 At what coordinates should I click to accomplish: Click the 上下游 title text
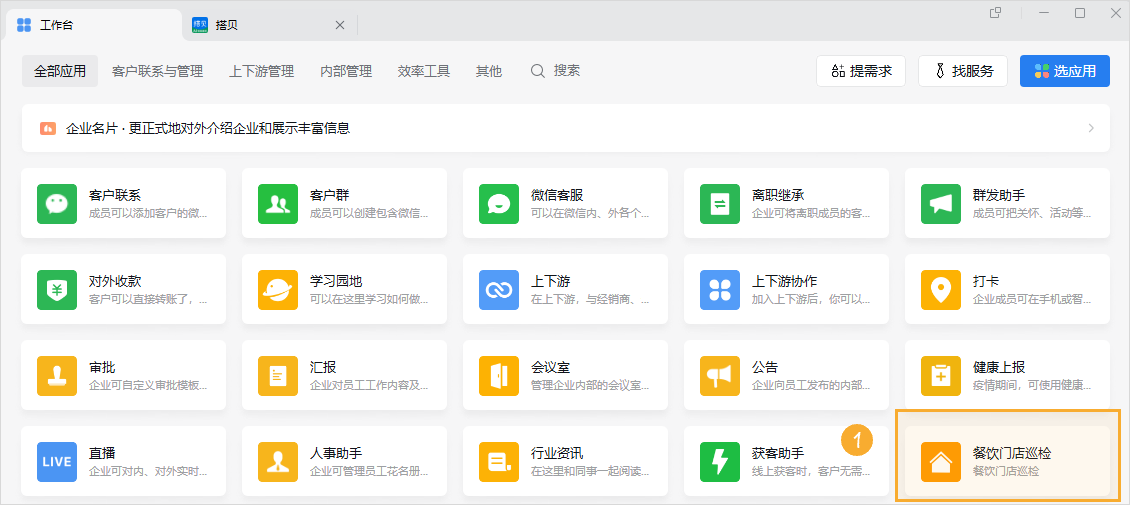click(x=551, y=281)
